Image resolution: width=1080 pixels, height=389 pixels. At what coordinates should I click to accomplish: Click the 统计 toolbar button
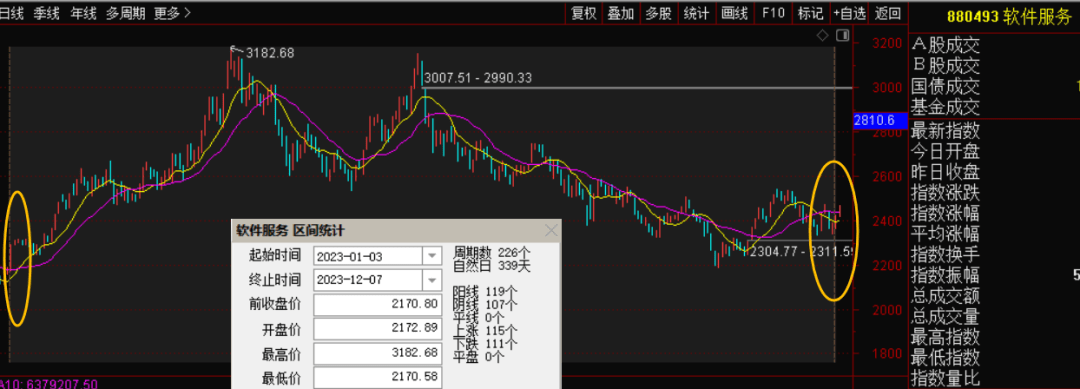tap(696, 12)
